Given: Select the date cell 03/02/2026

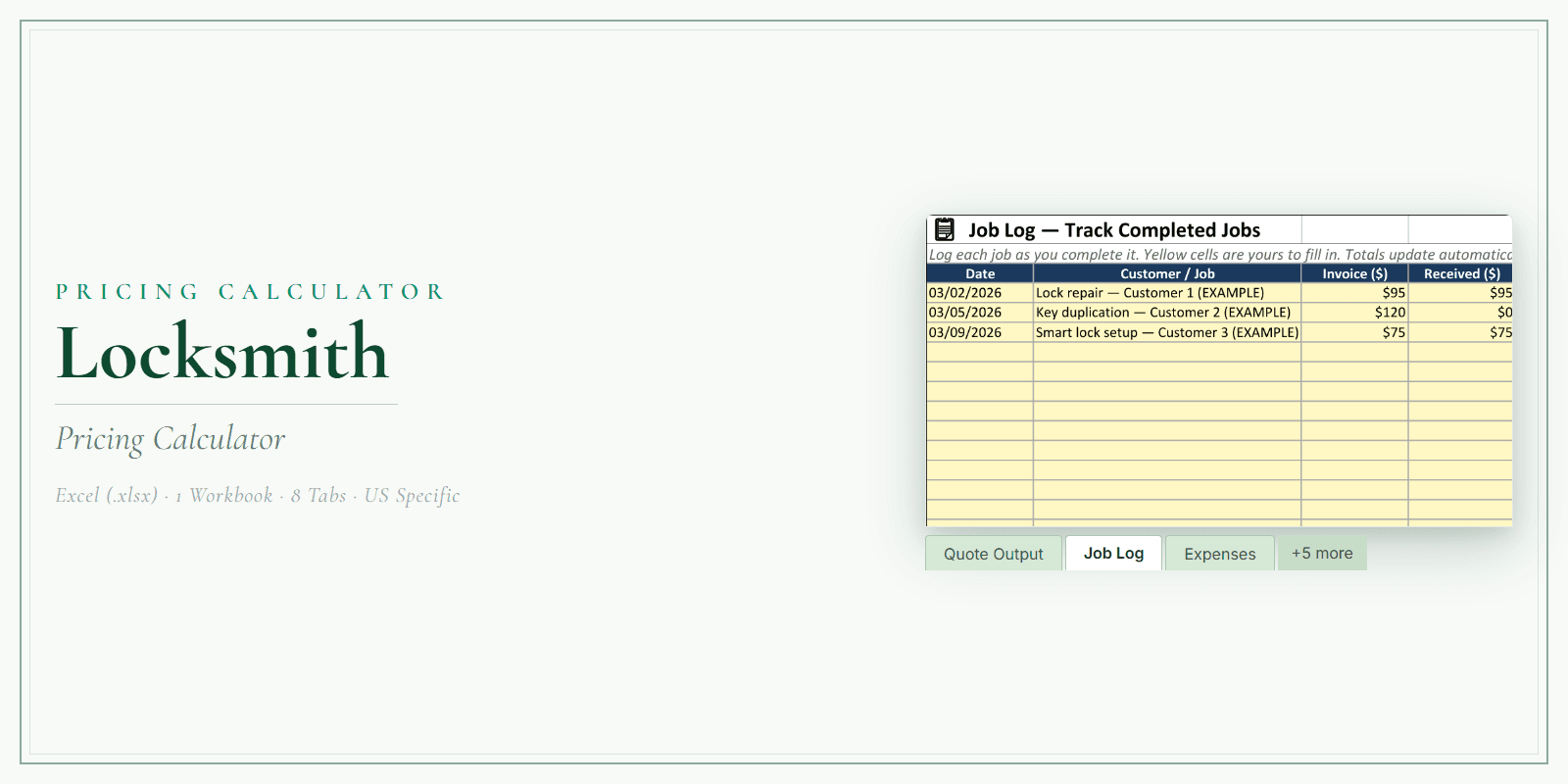Looking at the screenshot, I should (x=980, y=293).
